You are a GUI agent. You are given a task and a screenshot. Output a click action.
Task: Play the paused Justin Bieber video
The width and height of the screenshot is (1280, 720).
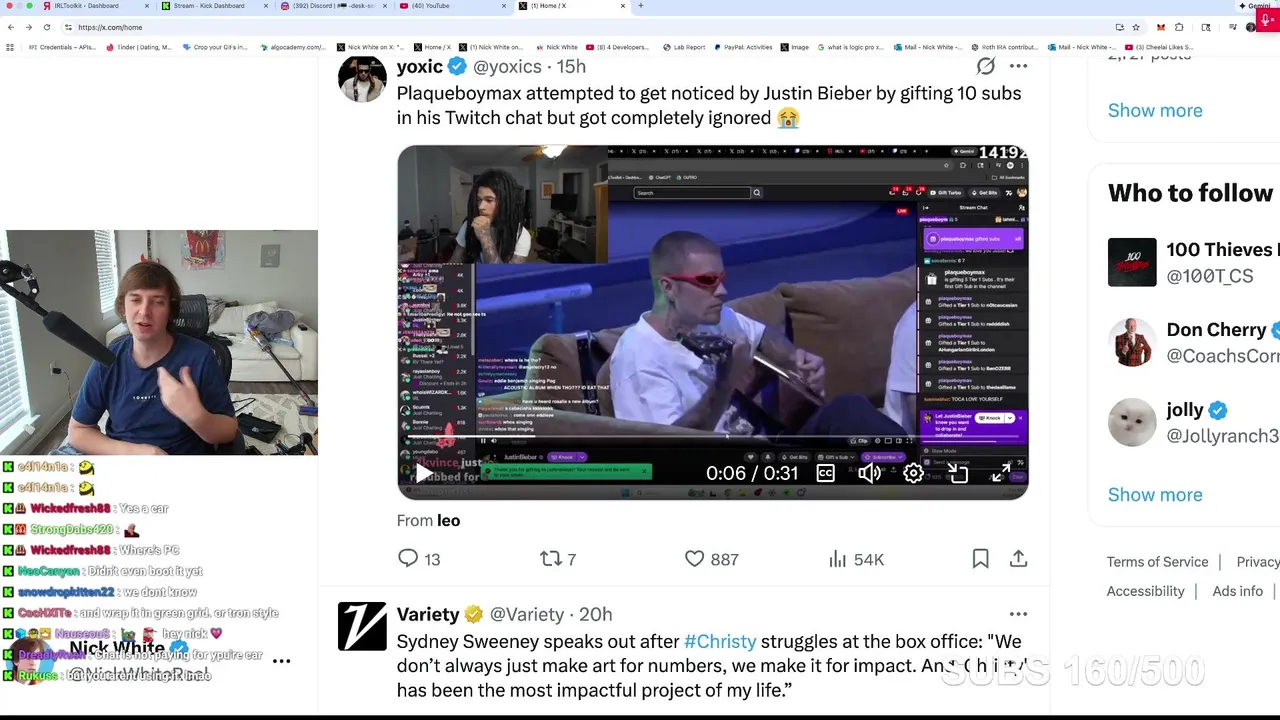pyautogui.click(x=423, y=473)
